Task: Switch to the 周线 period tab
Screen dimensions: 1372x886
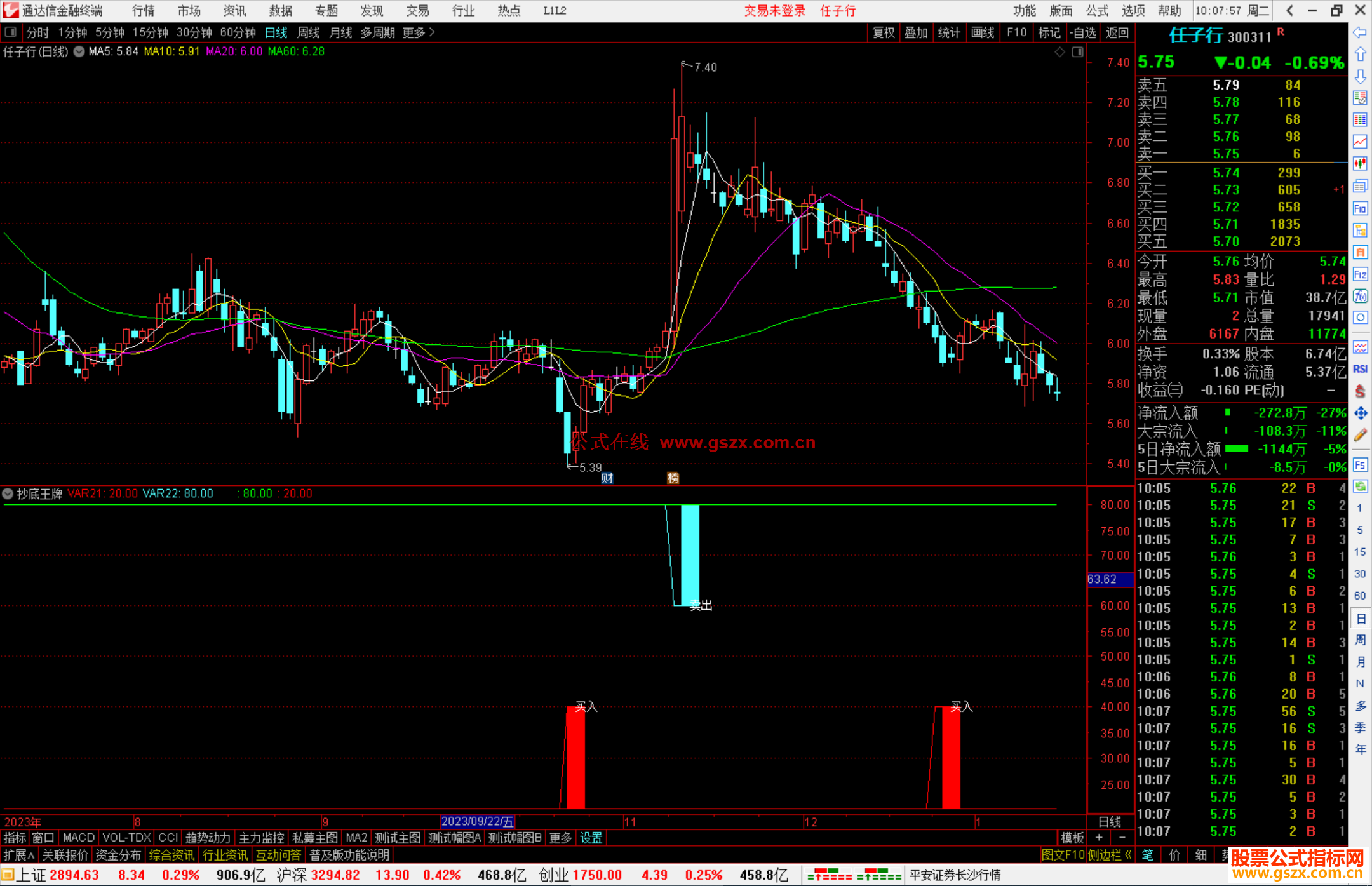Action: pos(308,32)
